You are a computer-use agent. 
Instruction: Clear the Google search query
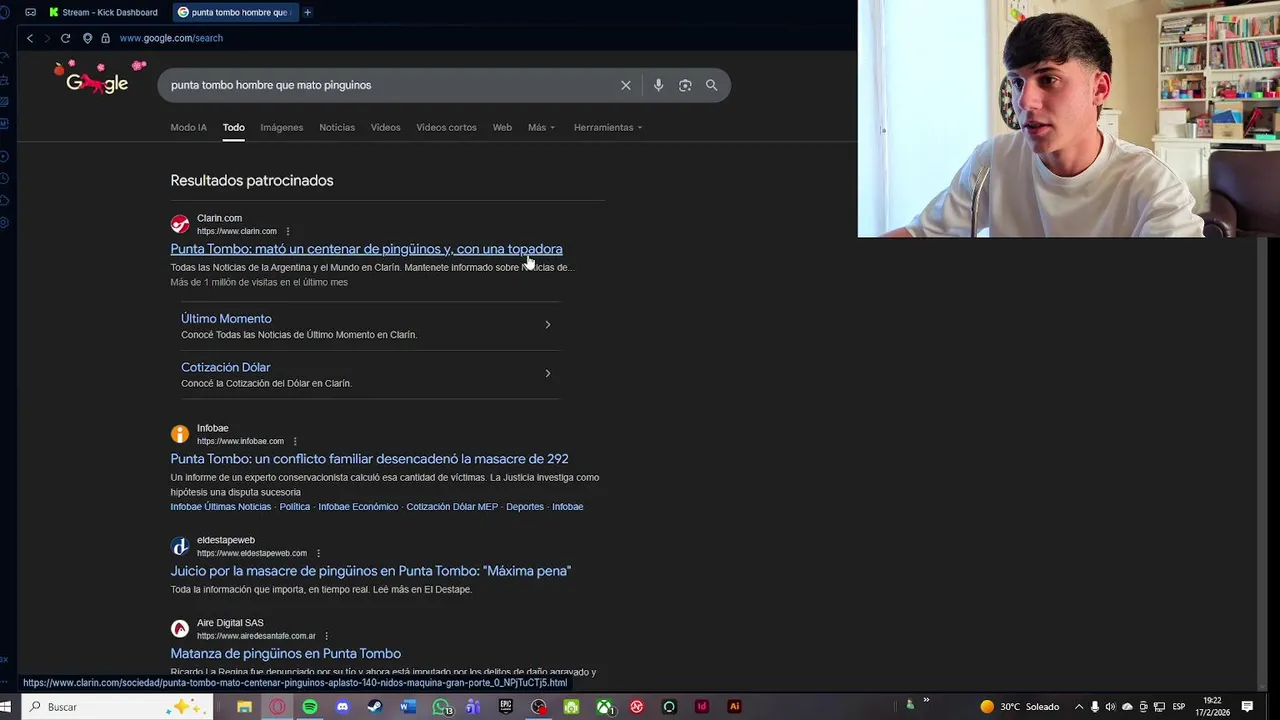tap(626, 85)
